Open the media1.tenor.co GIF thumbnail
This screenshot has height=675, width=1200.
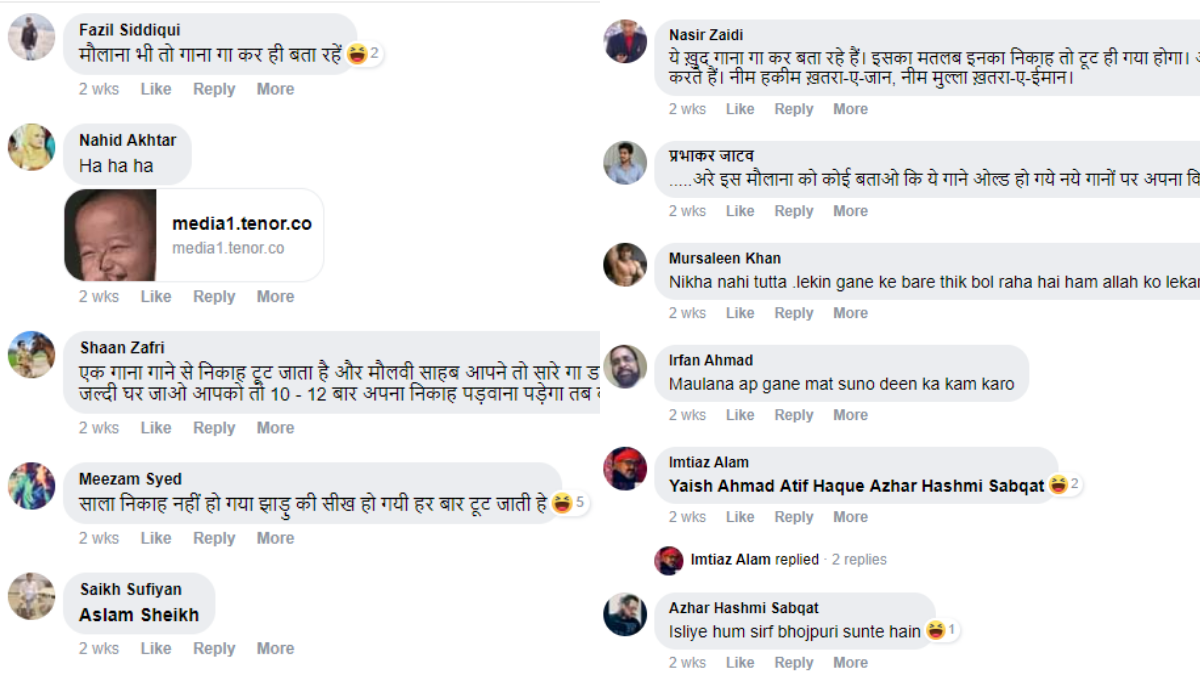coord(111,235)
